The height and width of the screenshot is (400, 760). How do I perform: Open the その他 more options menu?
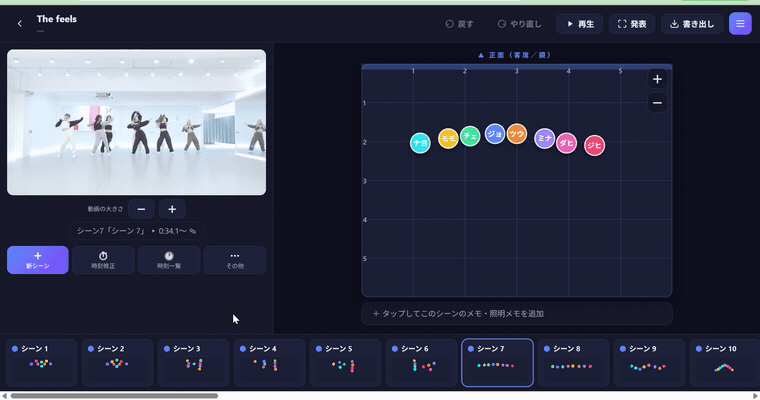point(235,260)
